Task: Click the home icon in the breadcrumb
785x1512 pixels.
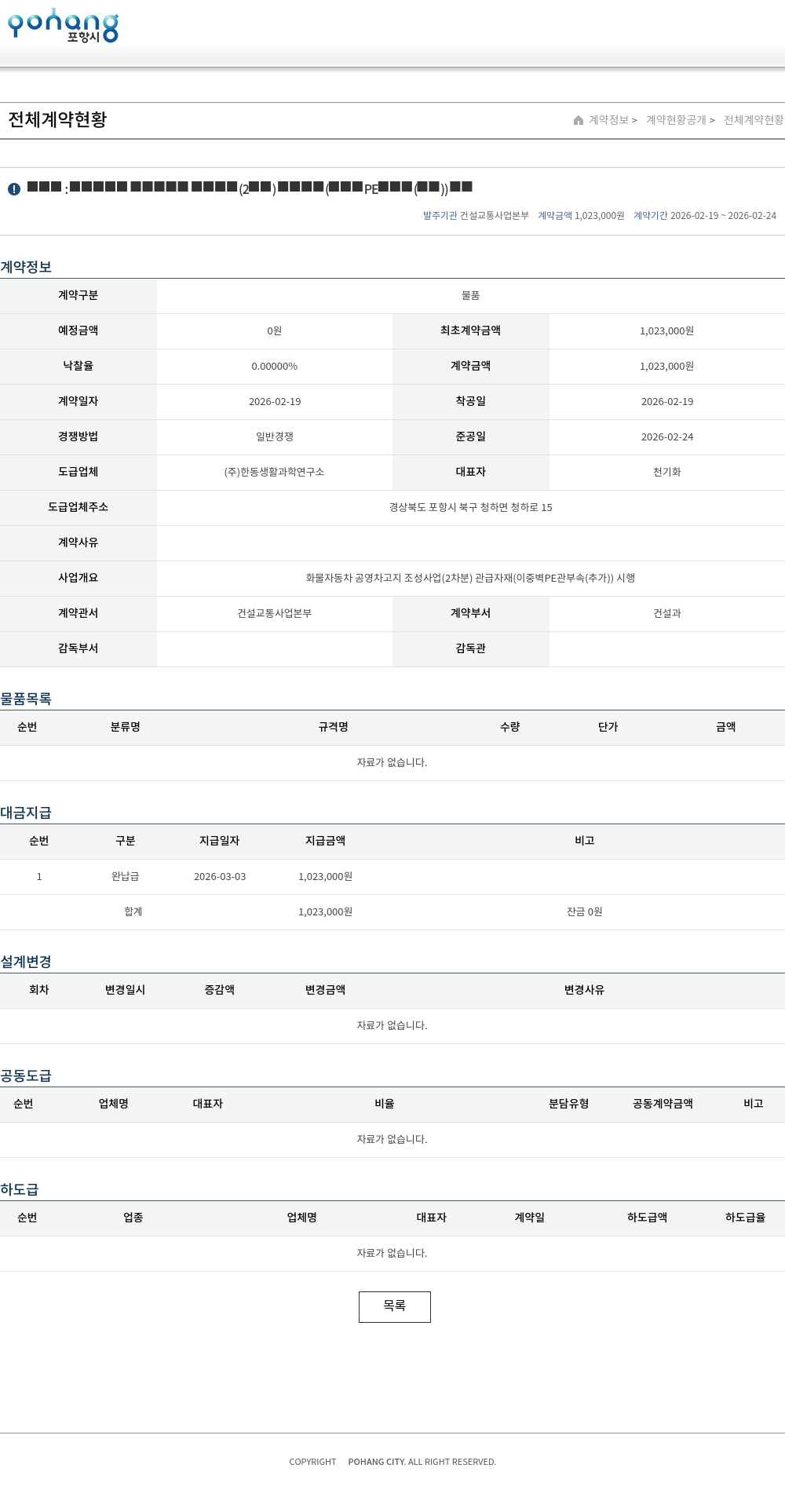Action: [x=579, y=120]
